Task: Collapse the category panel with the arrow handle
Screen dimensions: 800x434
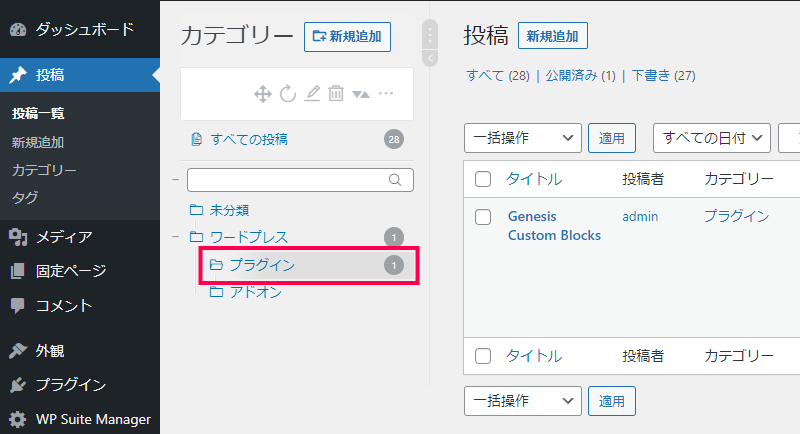Action: [x=430, y=58]
